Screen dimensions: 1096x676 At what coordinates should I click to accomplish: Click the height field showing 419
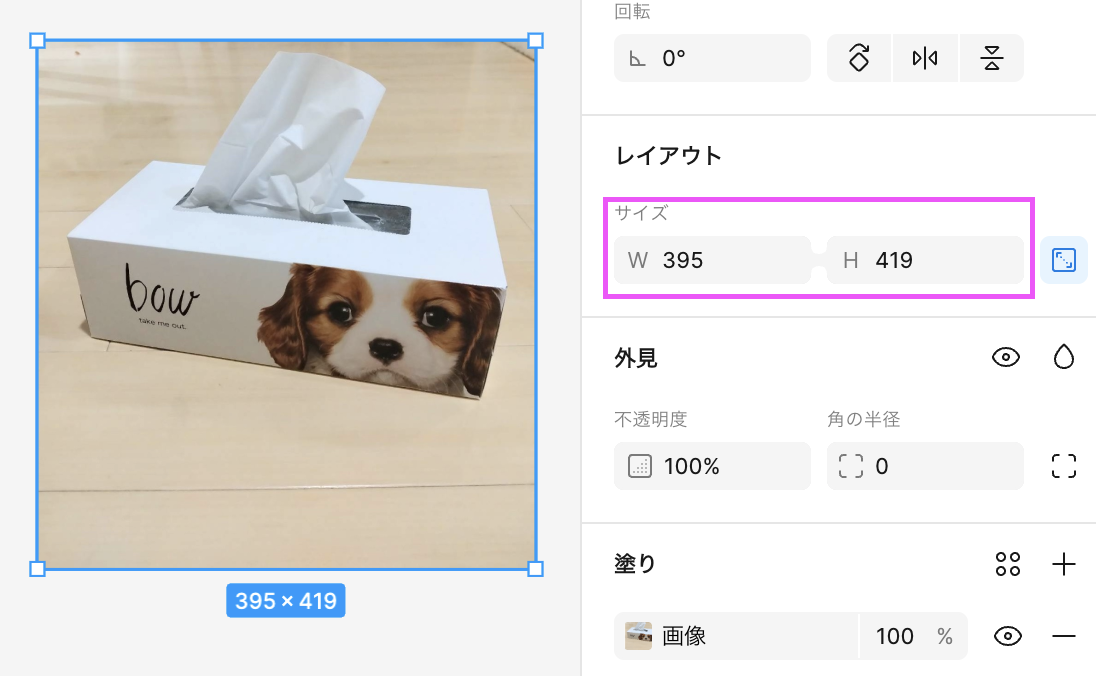[x=925, y=261]
